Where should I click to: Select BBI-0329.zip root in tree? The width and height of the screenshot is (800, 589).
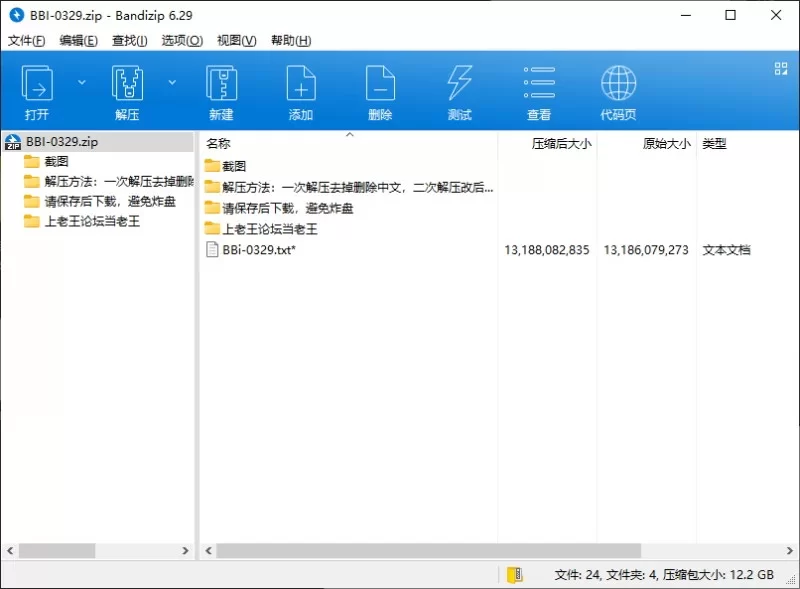click(98, 142)
